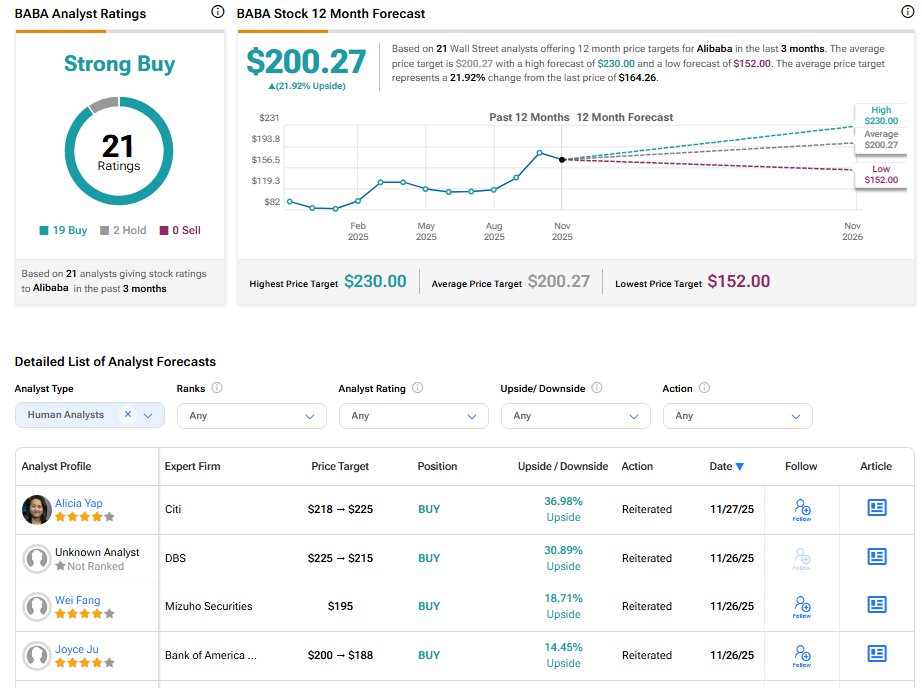Open Mizuho Securities article icon

(877, 605)
